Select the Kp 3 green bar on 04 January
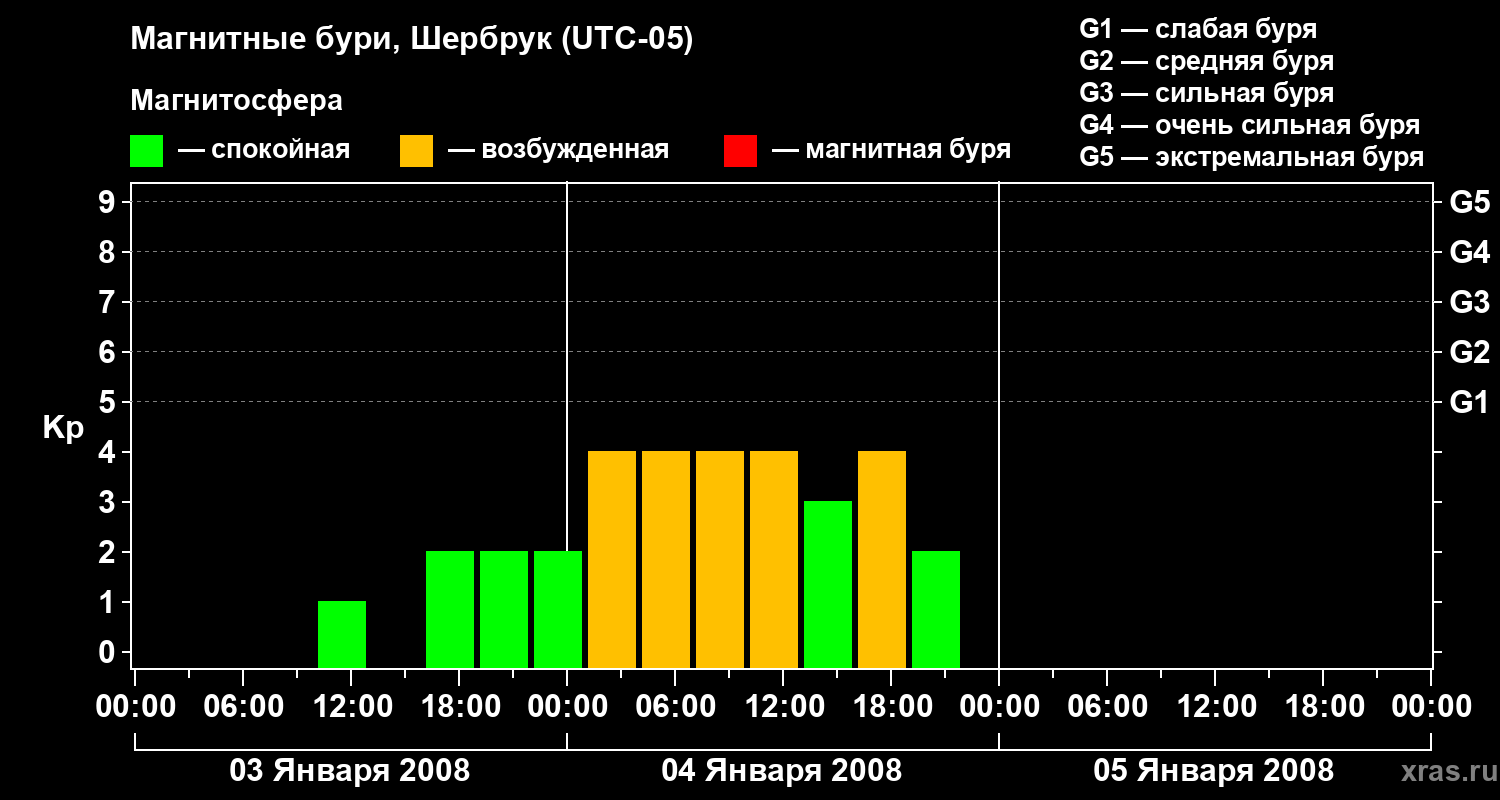 [x=828, y=584]
